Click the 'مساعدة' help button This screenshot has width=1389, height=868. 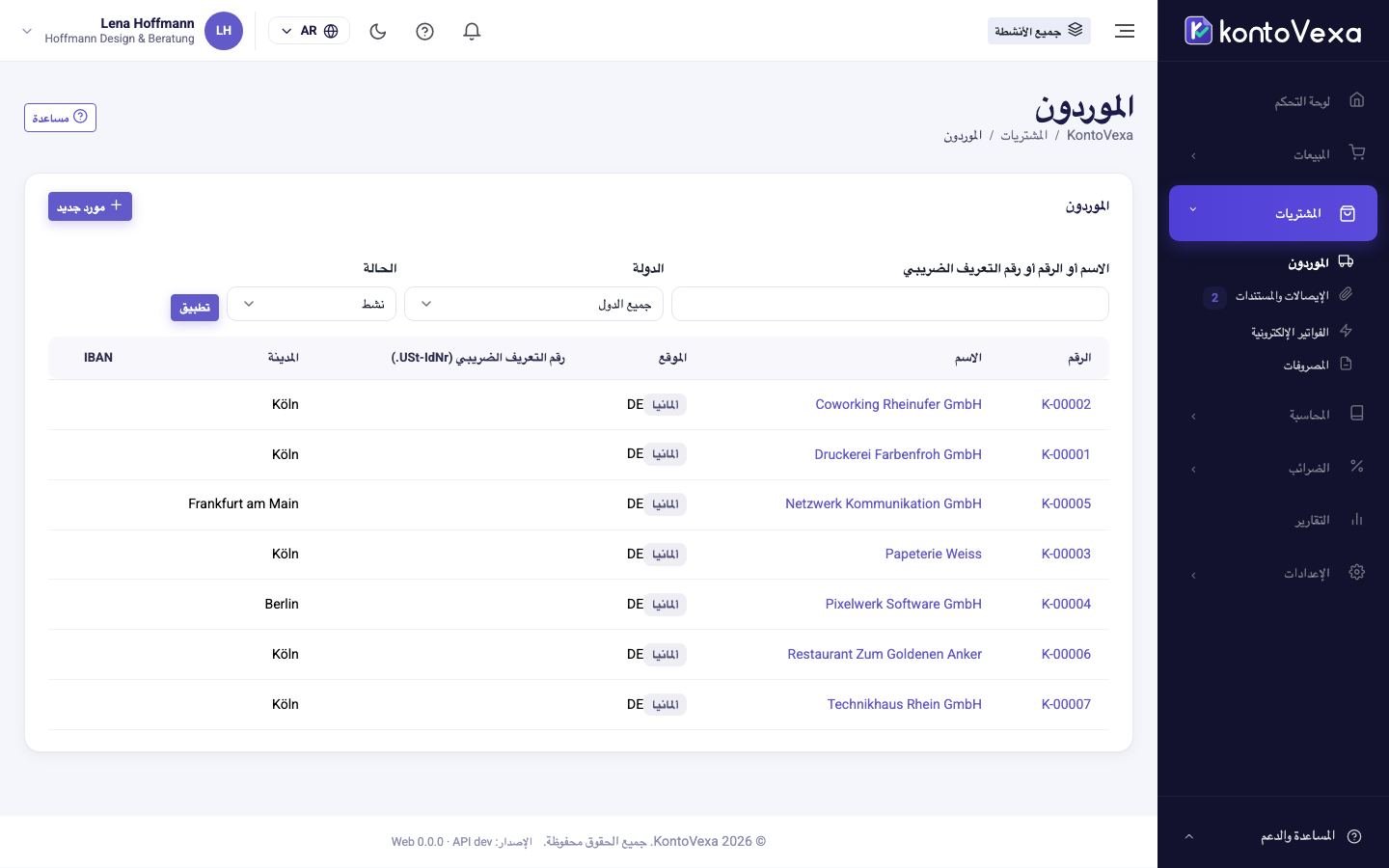point(60,118)
